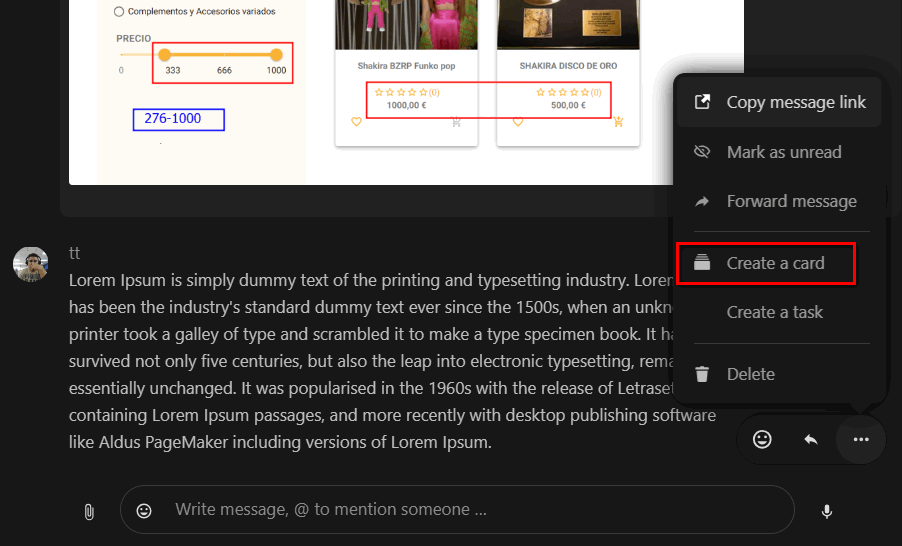Viewport: 902px width, 546px height.
Task: Click the 666 slider tick label
Action: (224, 70)
